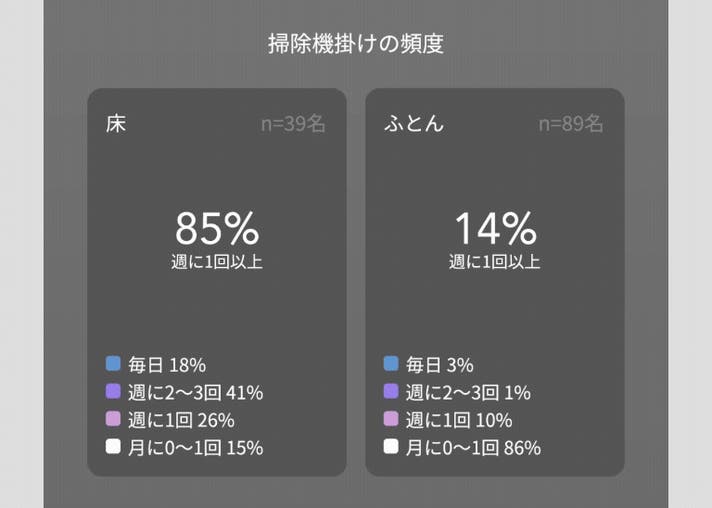Click the white 月に0〜1回 86% swatch
This screenshot has width=712, height=508.
pos(391,447)
